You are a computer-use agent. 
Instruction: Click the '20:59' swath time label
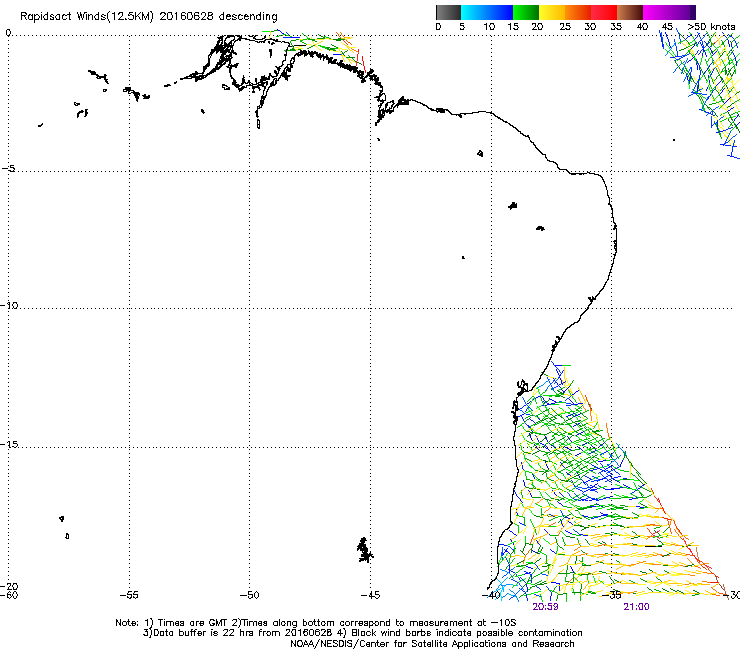545,607
